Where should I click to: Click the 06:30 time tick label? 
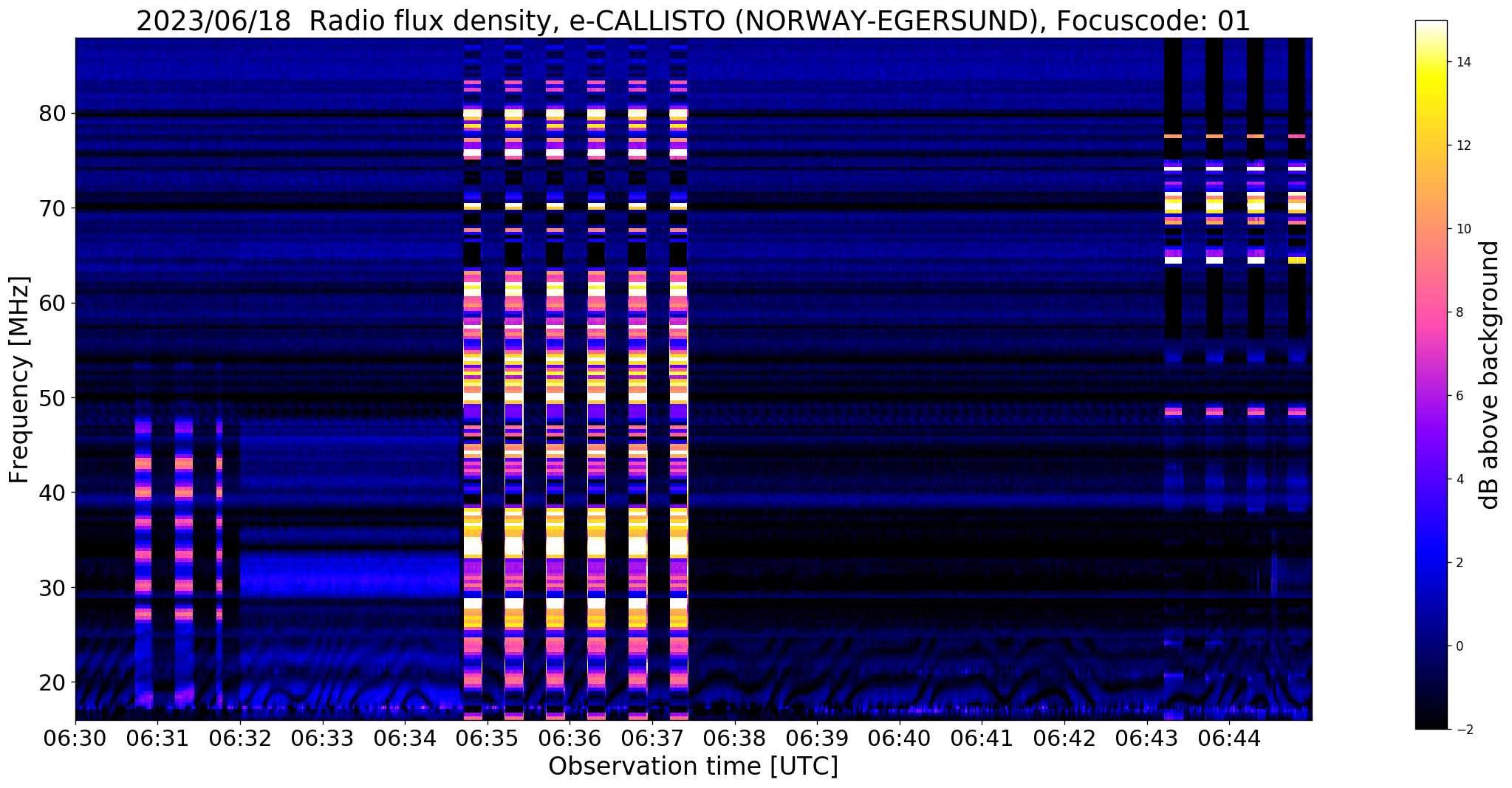75,739
